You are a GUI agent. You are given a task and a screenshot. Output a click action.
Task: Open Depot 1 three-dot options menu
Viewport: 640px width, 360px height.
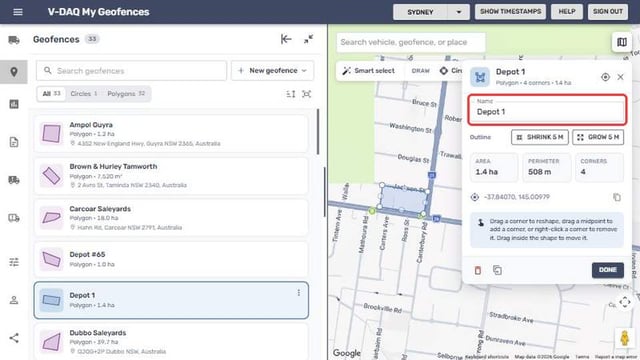[x=299, y=293]
